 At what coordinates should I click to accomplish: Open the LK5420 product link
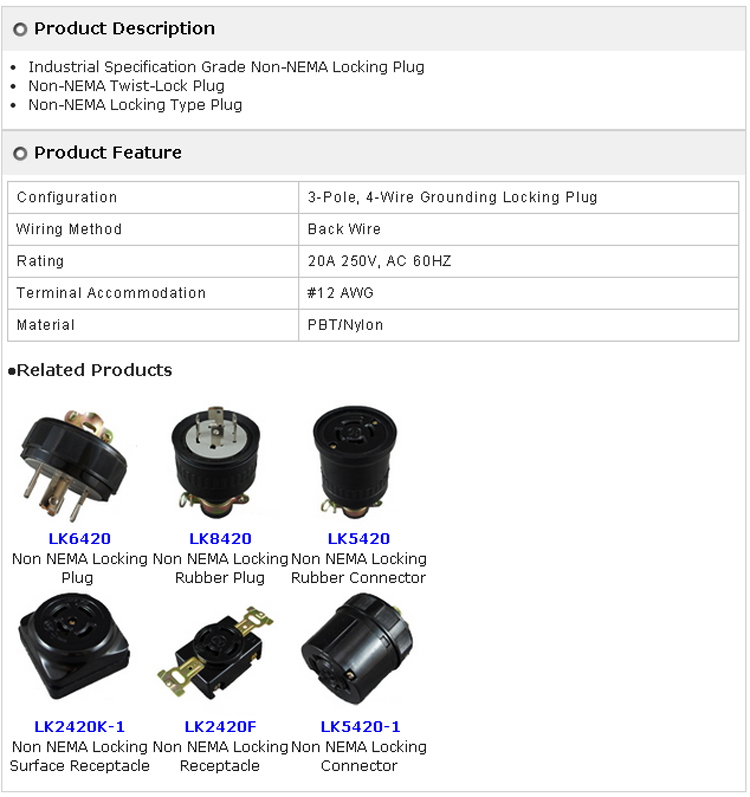359,538
